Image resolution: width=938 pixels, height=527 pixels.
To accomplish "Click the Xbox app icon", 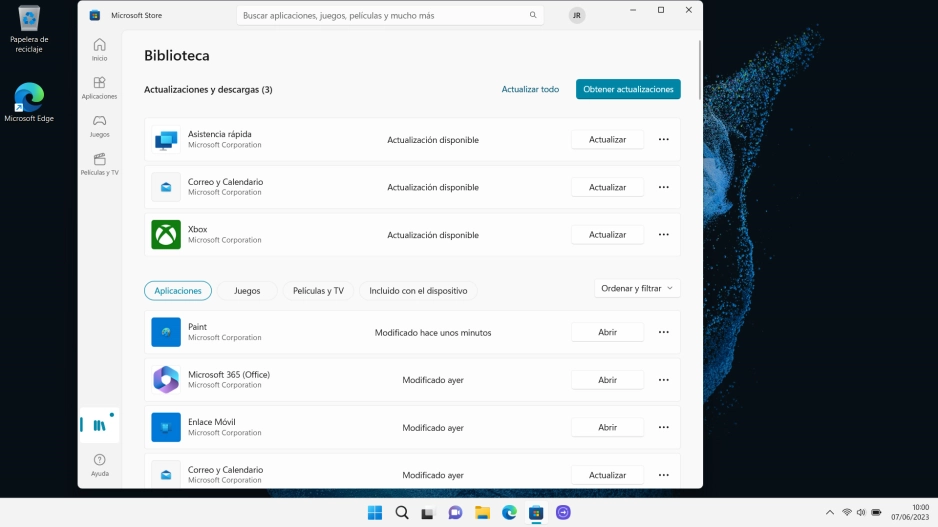I will pos(166,234).
